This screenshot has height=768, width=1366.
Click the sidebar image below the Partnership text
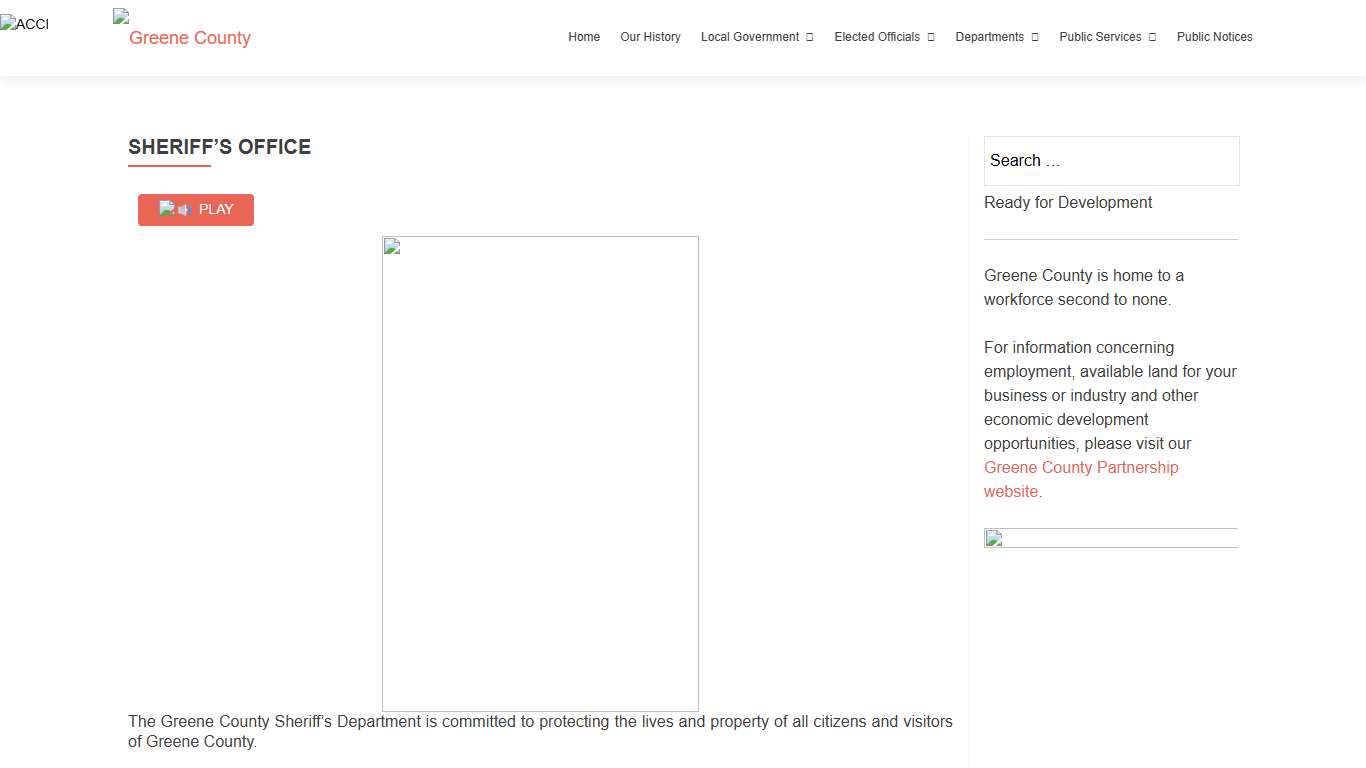(1110, 538)
